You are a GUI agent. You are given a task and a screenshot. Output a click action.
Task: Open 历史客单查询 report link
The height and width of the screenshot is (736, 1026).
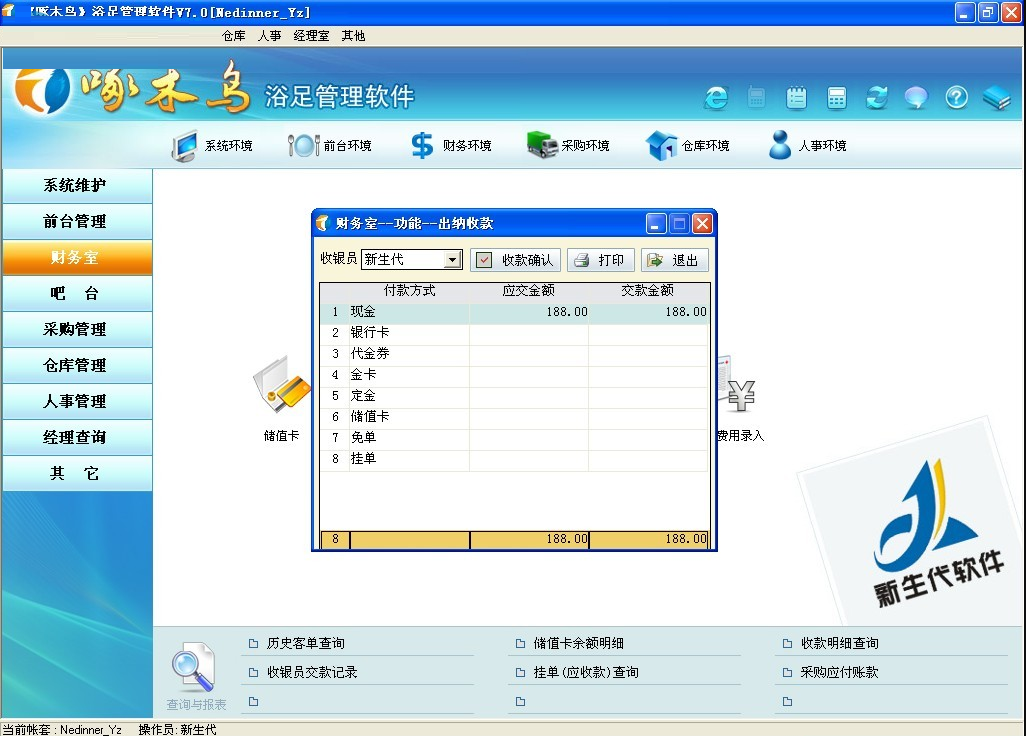coord(305,644)
